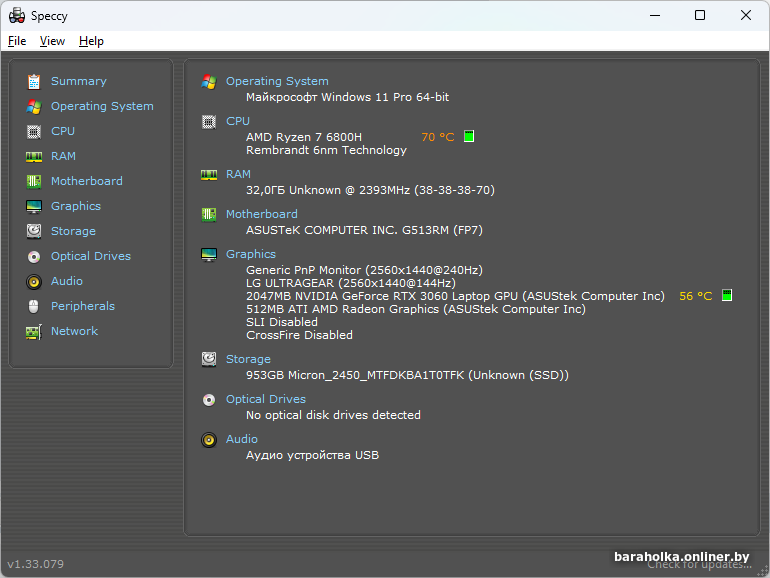The image size is (770, 578).
Task: Open the File menu
Action: tap(17, 41)
